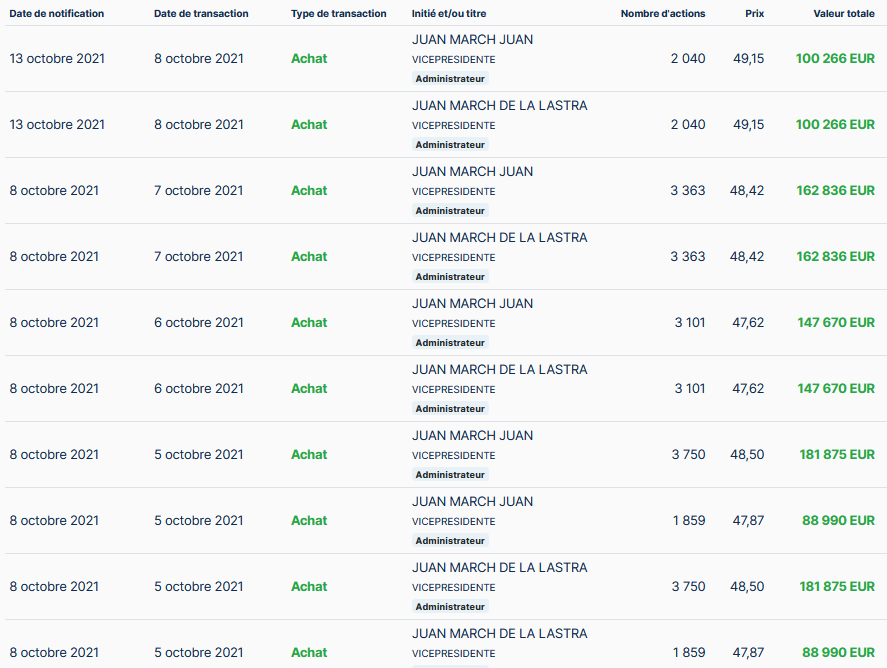Click JUAN MARCH JUAN for the 6 octobre transaction
The image size is (887, 668).
[x=472, y=304]
